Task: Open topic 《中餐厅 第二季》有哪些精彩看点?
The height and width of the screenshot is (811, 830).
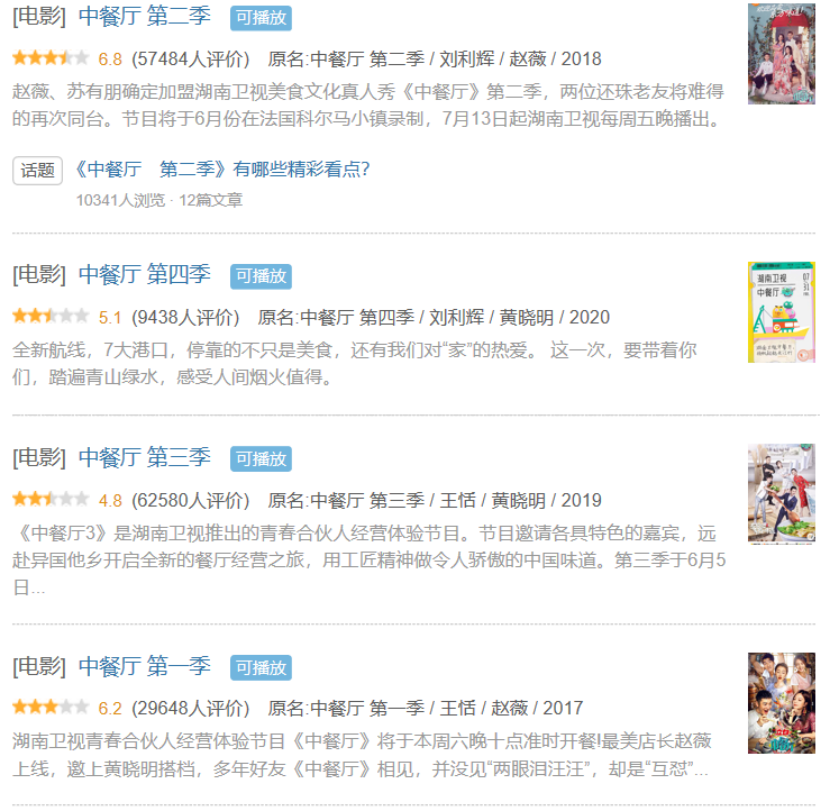Action: (222, 169)
